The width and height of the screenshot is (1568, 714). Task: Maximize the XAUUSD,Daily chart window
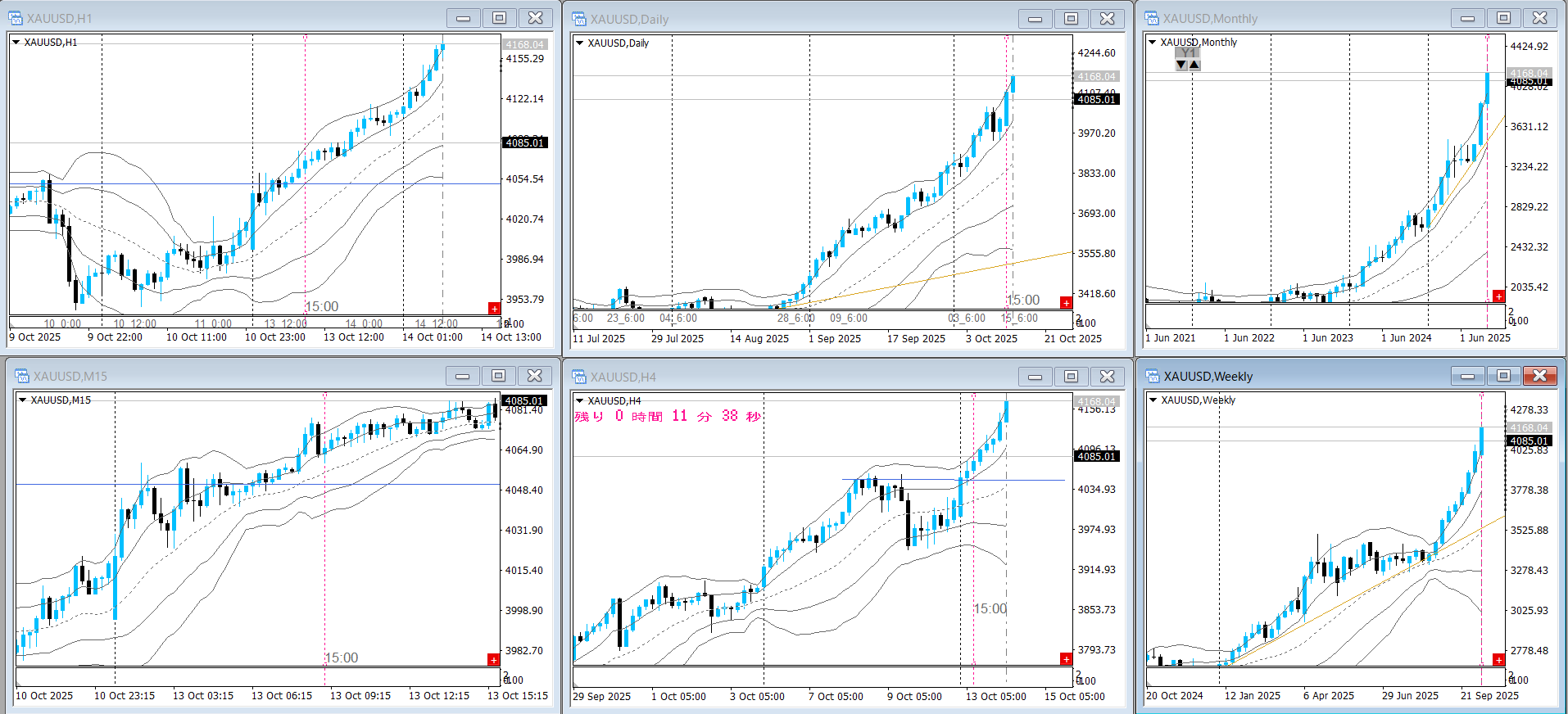pyautogui.click(x=1071, y=19)
